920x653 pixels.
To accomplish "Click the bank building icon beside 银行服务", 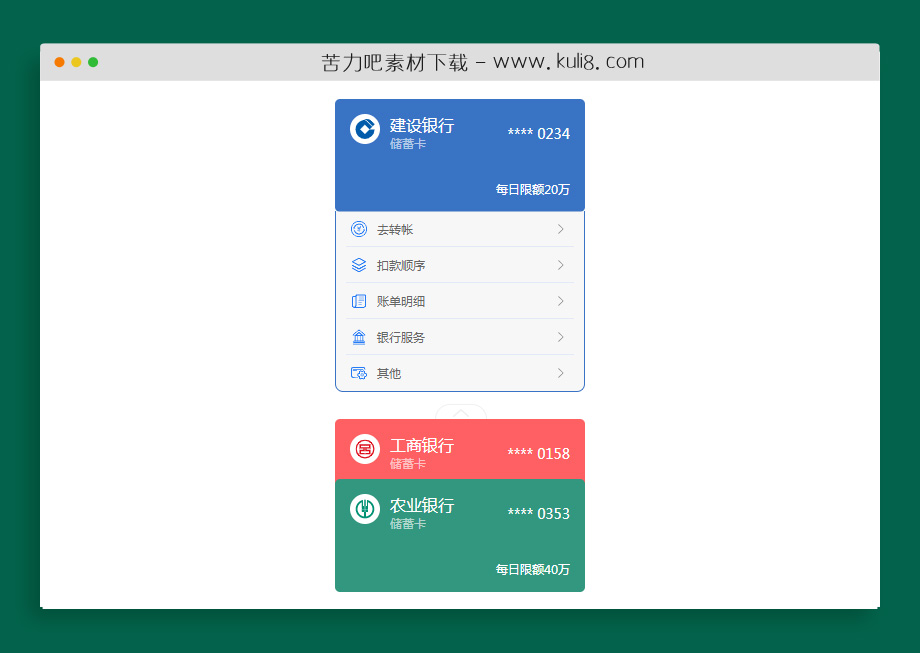I will pyautogui.click(x=358, y=337).
